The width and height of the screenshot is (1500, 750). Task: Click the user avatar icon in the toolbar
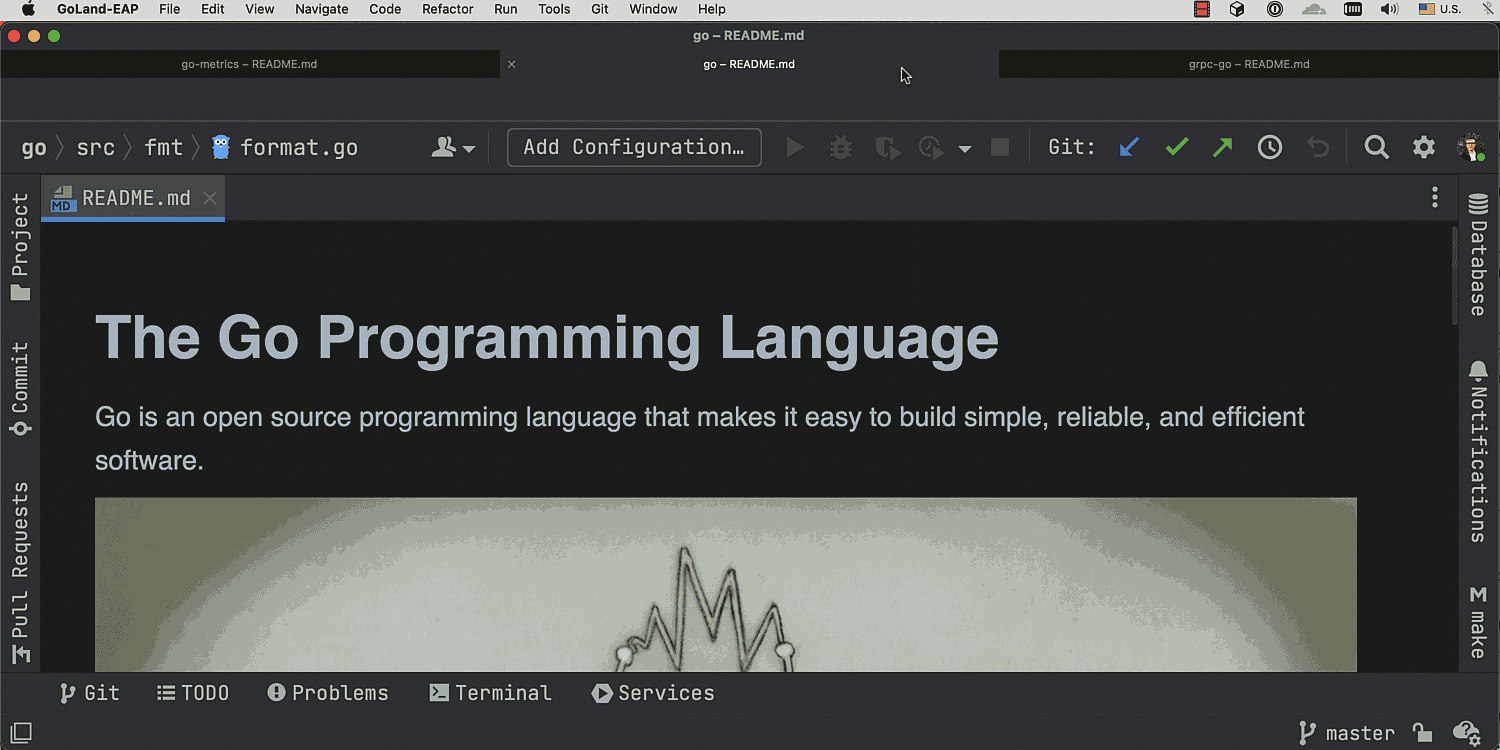1470,148
